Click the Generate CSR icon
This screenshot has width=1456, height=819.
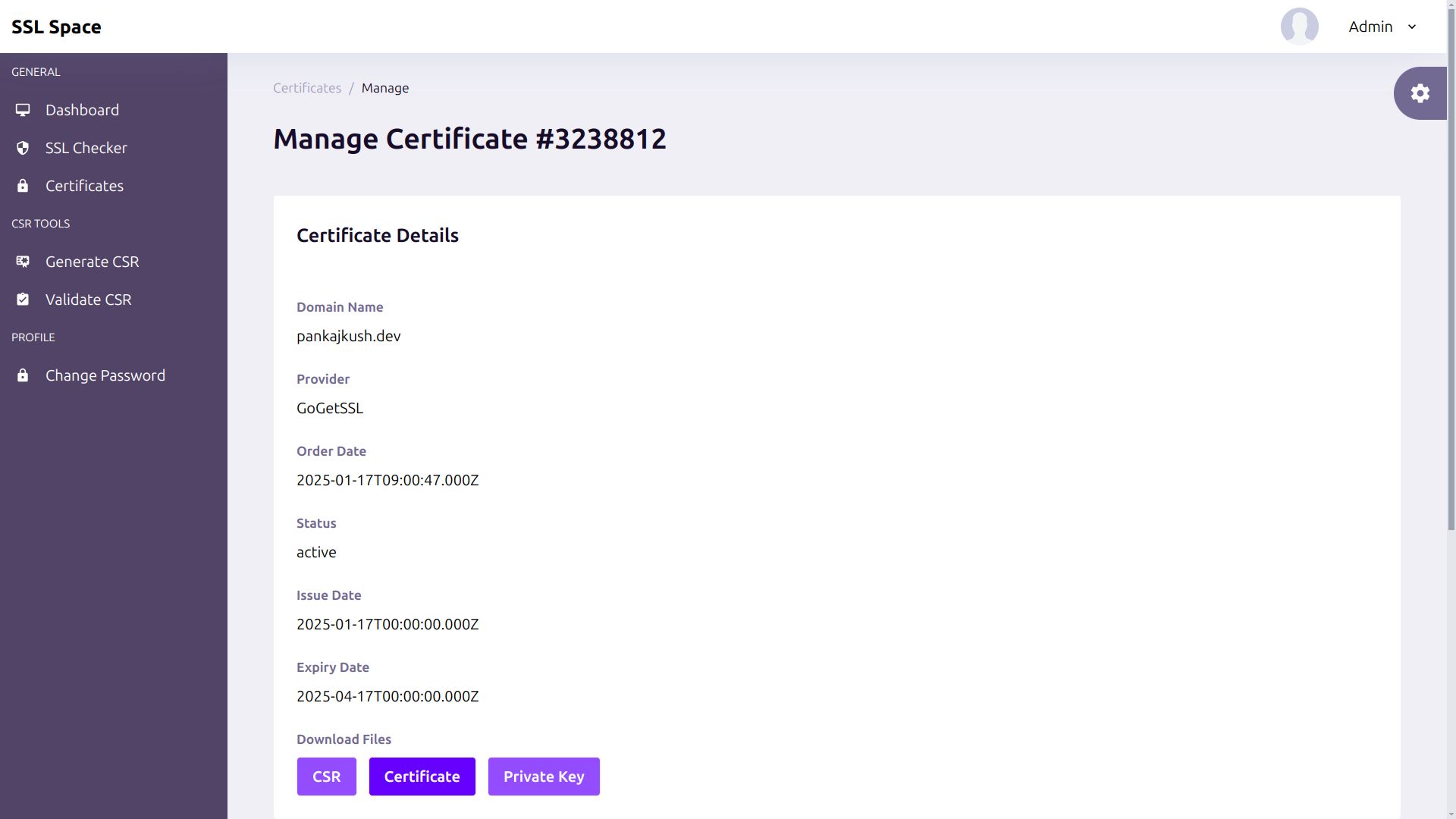pyautogui.click(x=23, y=262)
